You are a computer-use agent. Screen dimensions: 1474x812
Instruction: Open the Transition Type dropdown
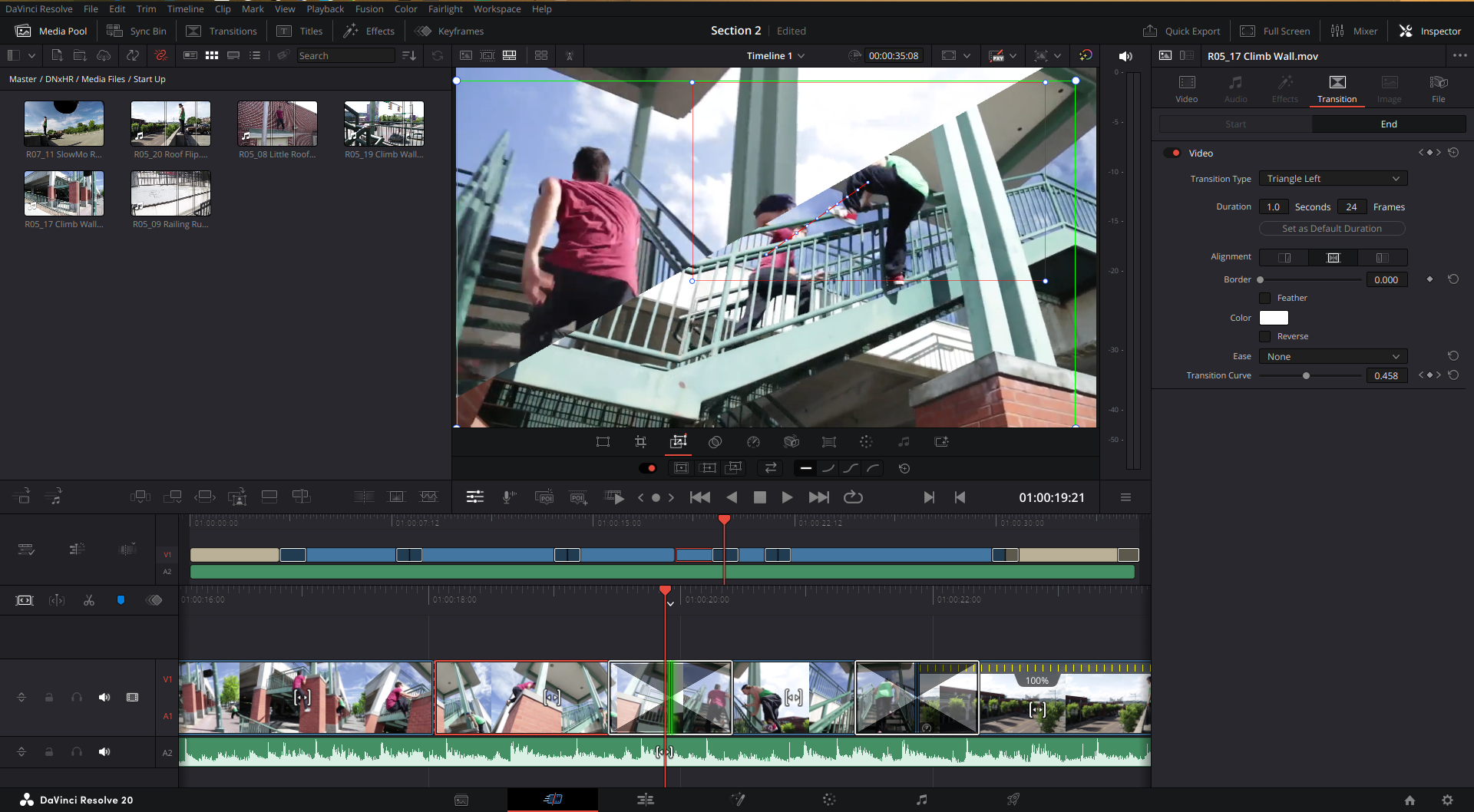1333,179
